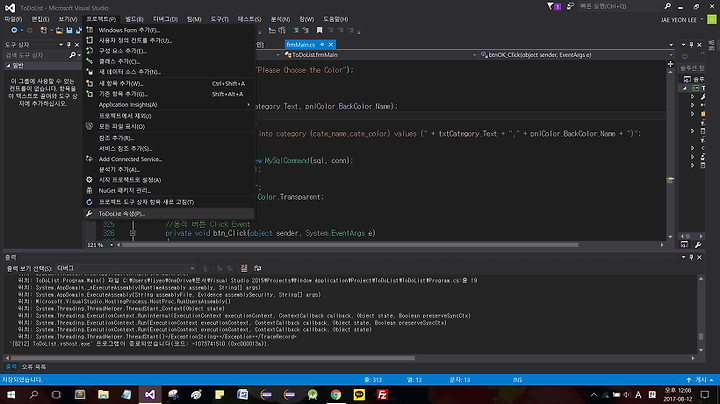Open Windows taskbar search
Image resolution: width=720 pixels, height=404 pixels.
click(34, 395)
